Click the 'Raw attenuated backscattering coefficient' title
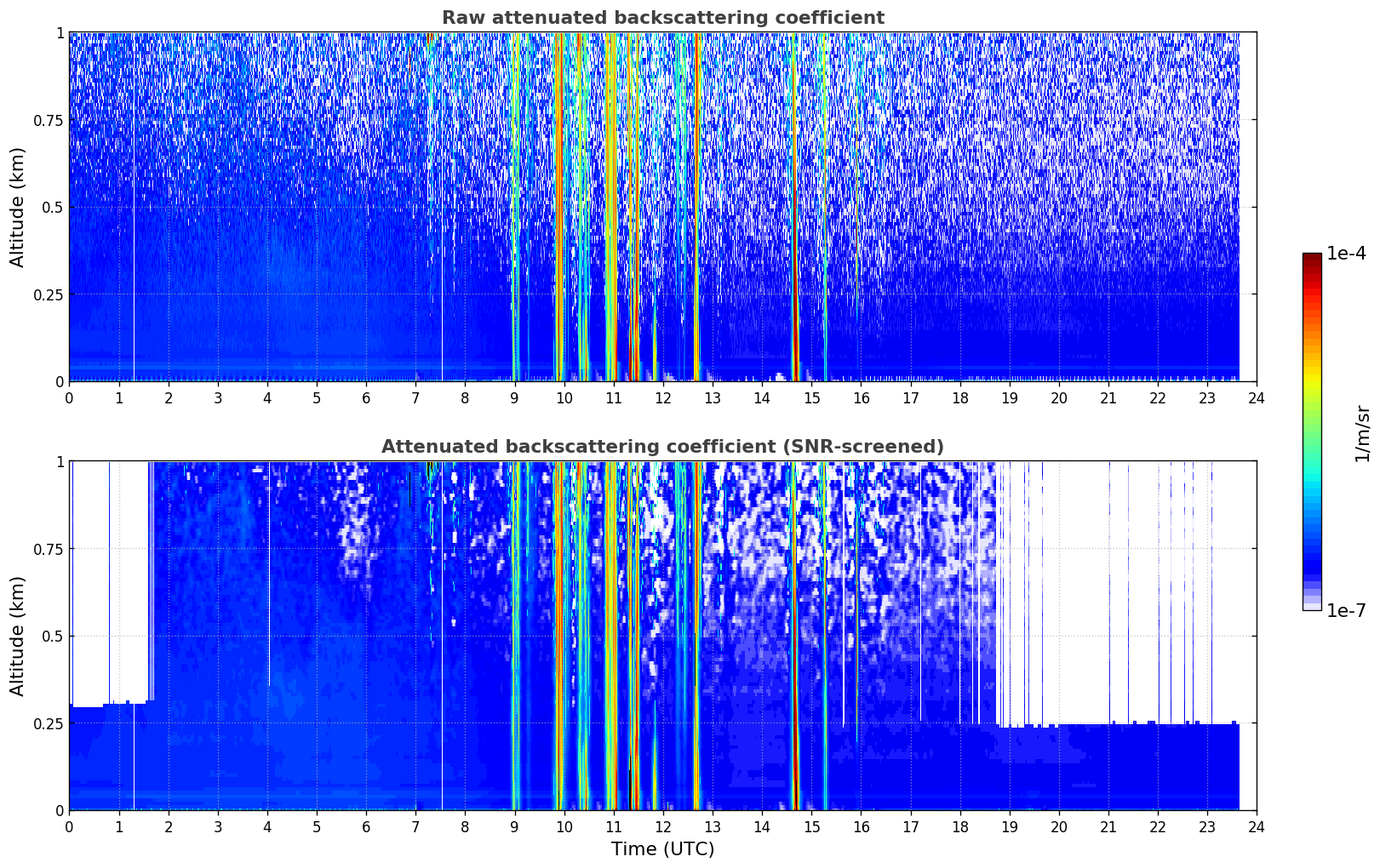The width and height of the screenshot is (1380, 868). point(662,18)
